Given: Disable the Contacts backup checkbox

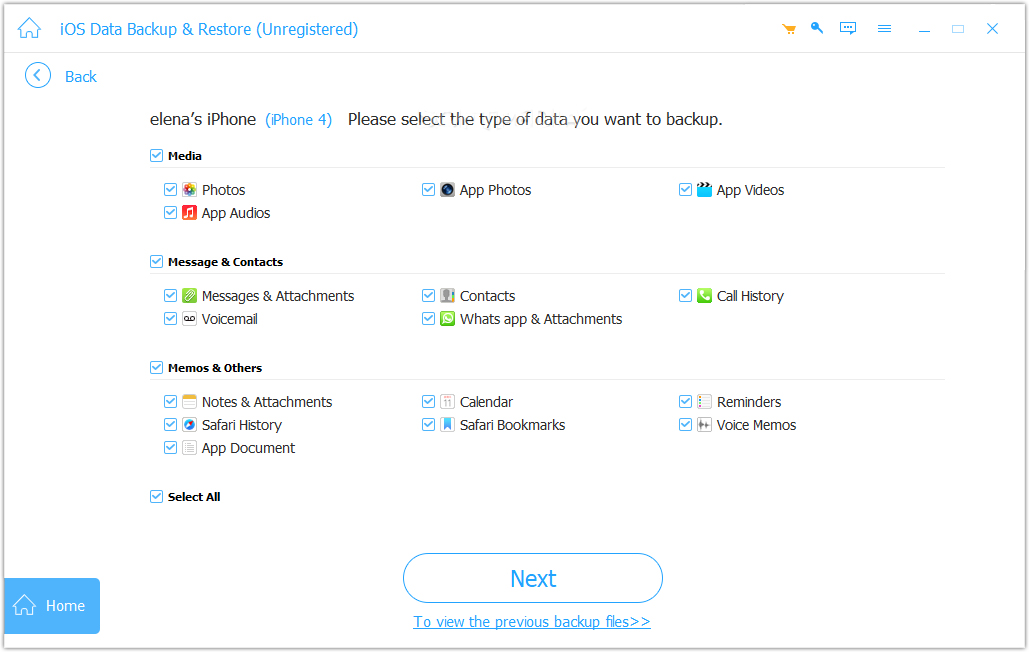Looking at the screenshot, I should pos(429,296).
